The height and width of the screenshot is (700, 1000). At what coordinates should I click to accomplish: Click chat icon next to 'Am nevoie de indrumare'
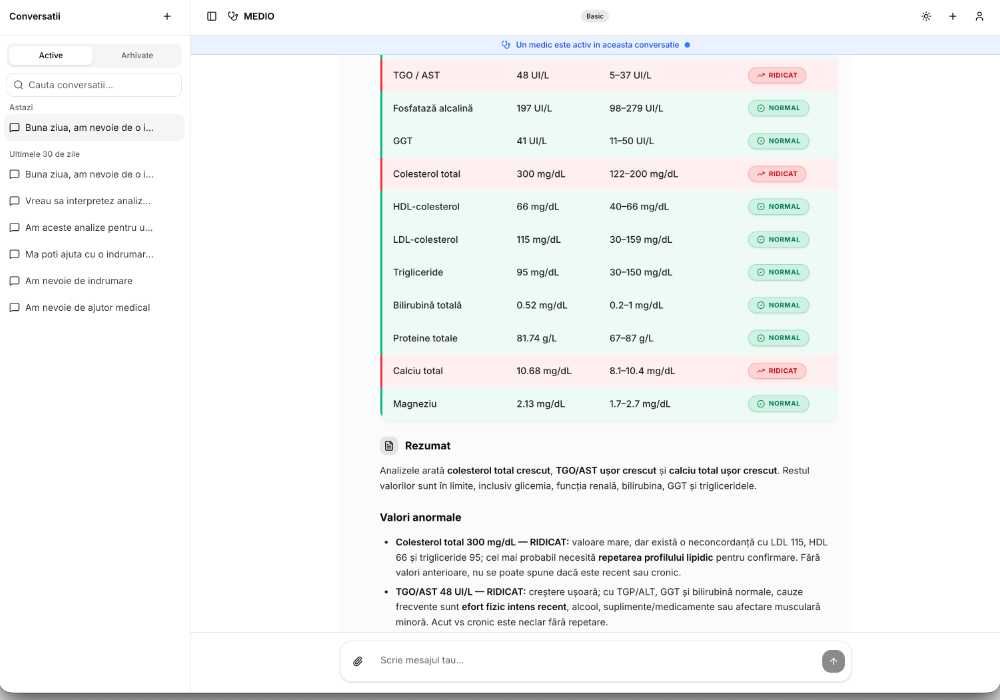coord(15,281)
